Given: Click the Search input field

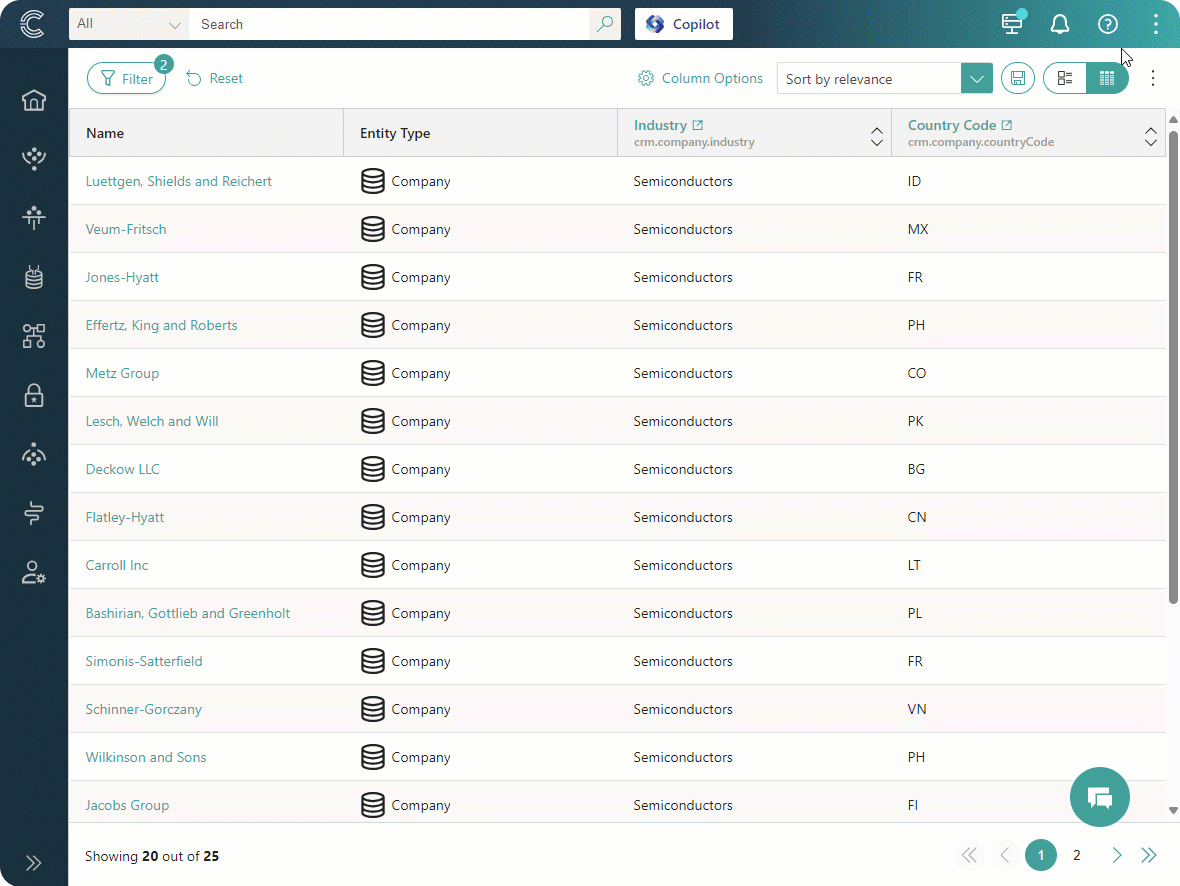Looking at the screenshot, I should click(390, 24).
